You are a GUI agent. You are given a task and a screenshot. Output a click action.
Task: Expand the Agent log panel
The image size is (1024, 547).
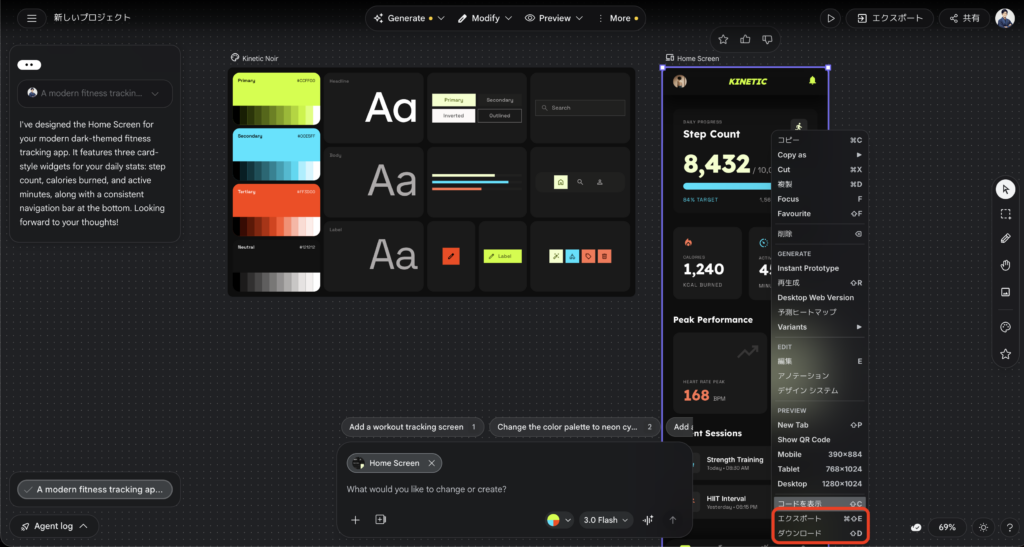(x=54, y=526)
